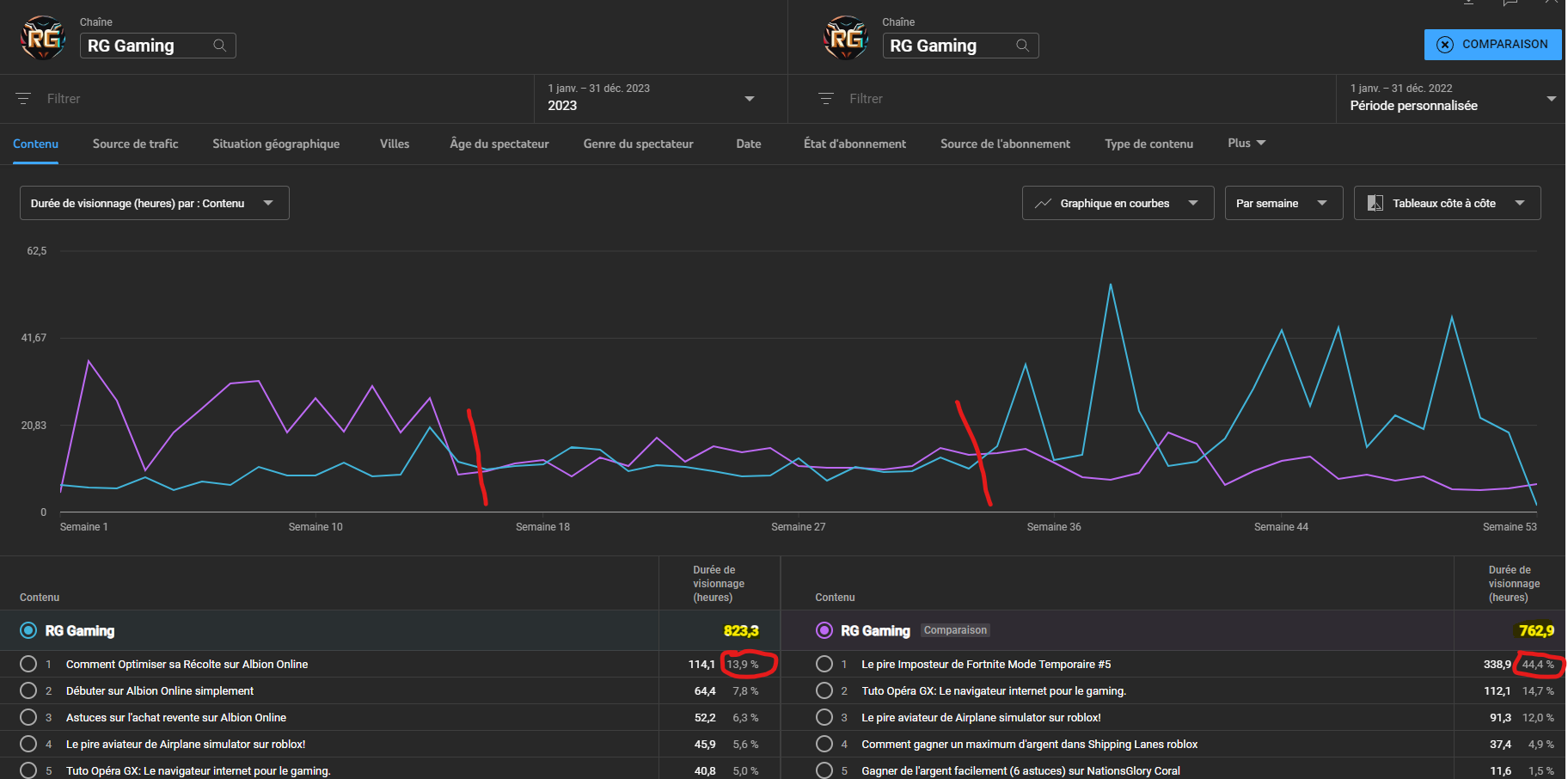The image size is (1568, 779).
Task: Click the left channel name search field
Action: (158, 46)
